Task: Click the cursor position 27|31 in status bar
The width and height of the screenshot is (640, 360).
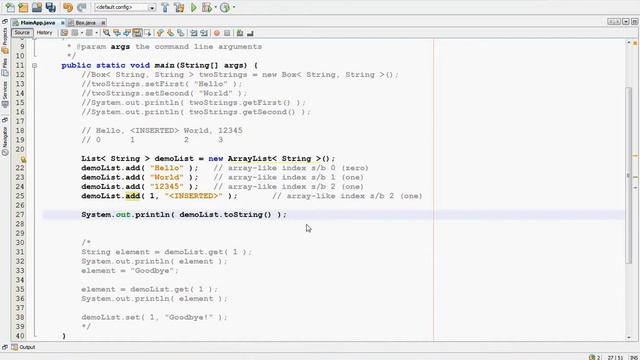Action: click(x=615, y=358)
